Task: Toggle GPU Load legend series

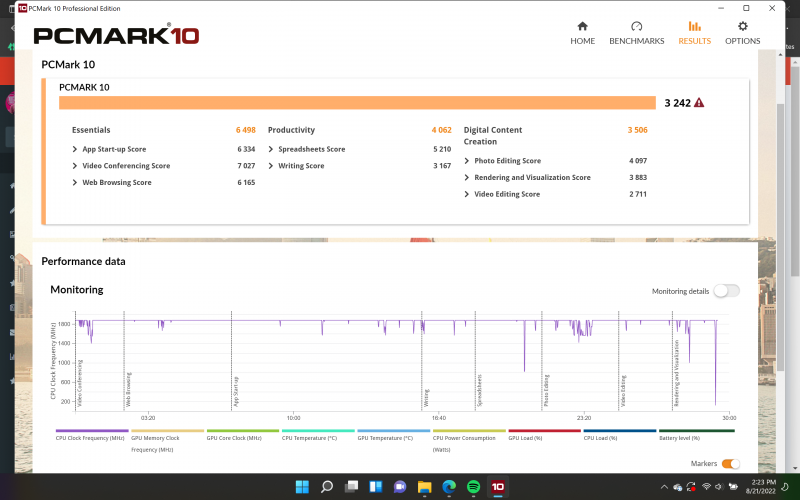Action: click(x=544, y=435)
